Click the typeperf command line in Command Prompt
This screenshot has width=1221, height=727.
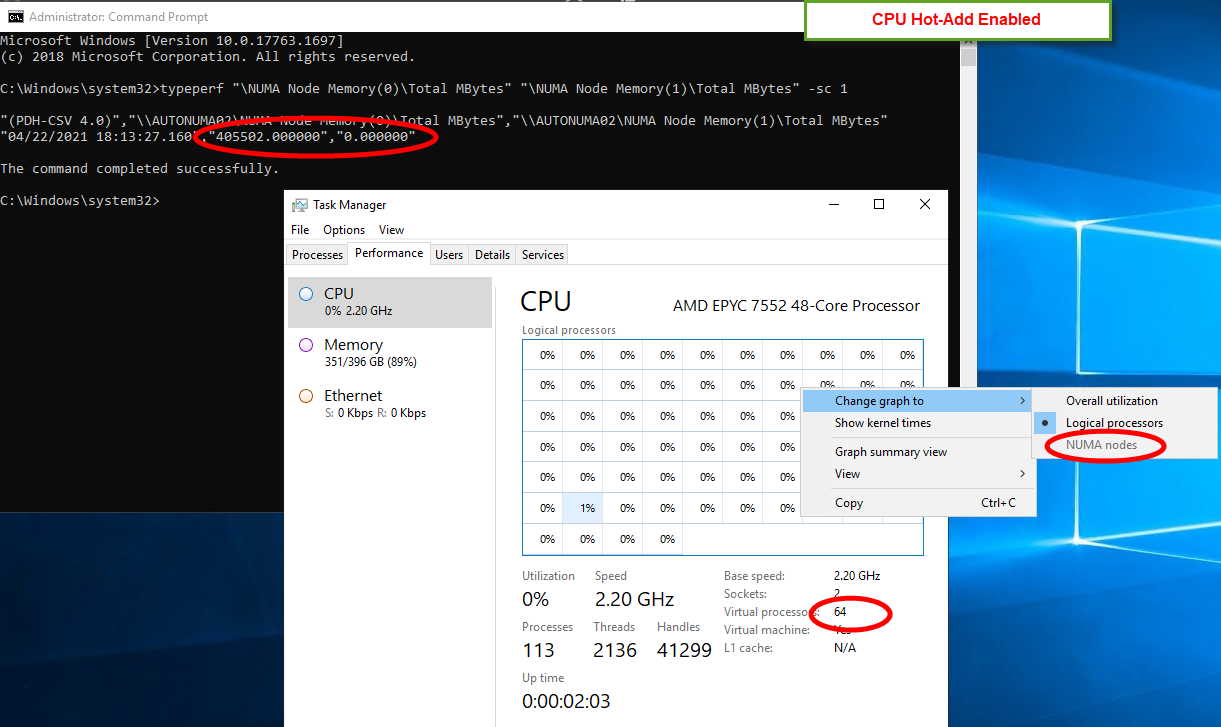point(424,89)
